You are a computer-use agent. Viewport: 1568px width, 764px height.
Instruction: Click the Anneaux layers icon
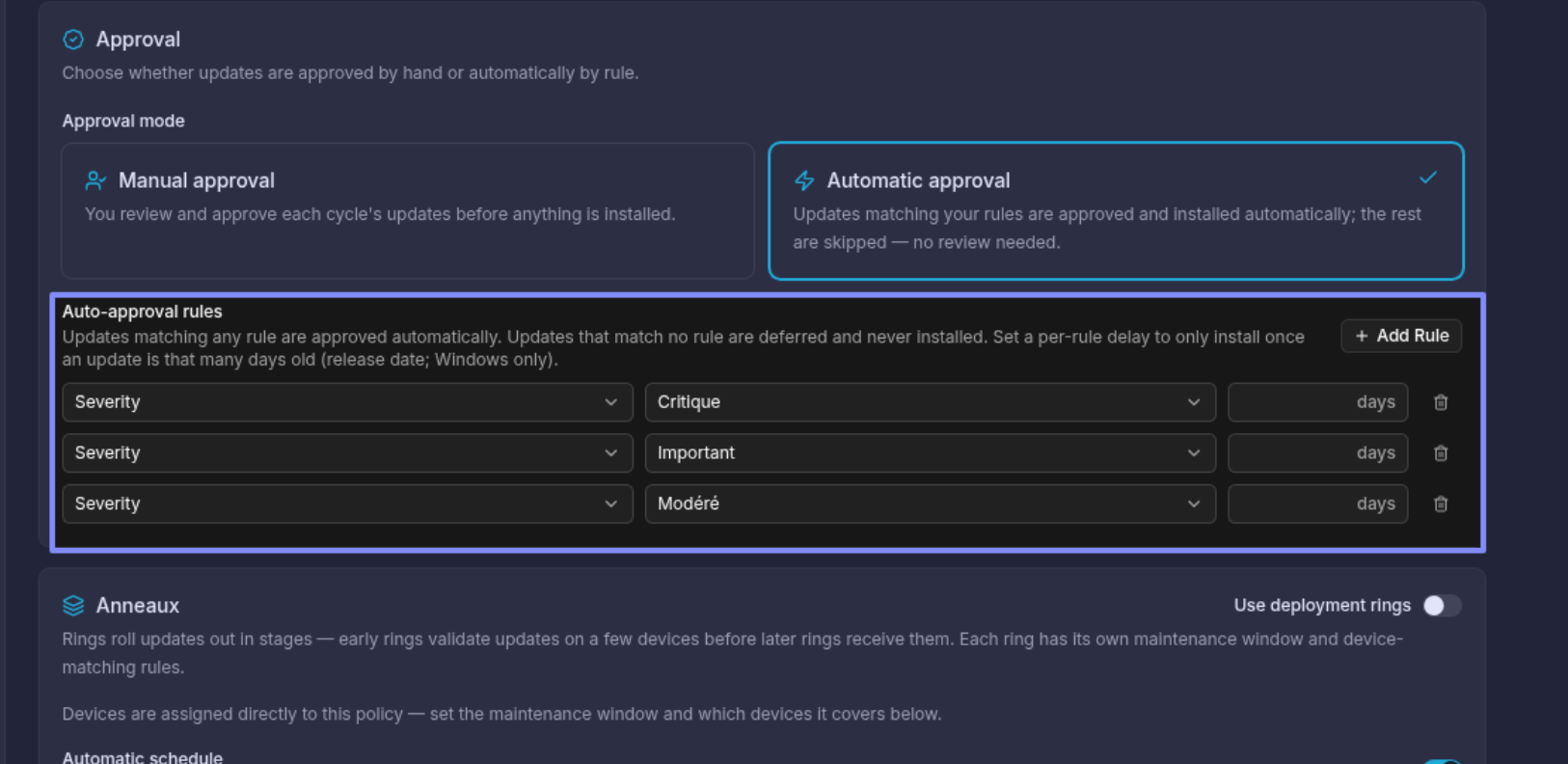click(x=73, y=606)
